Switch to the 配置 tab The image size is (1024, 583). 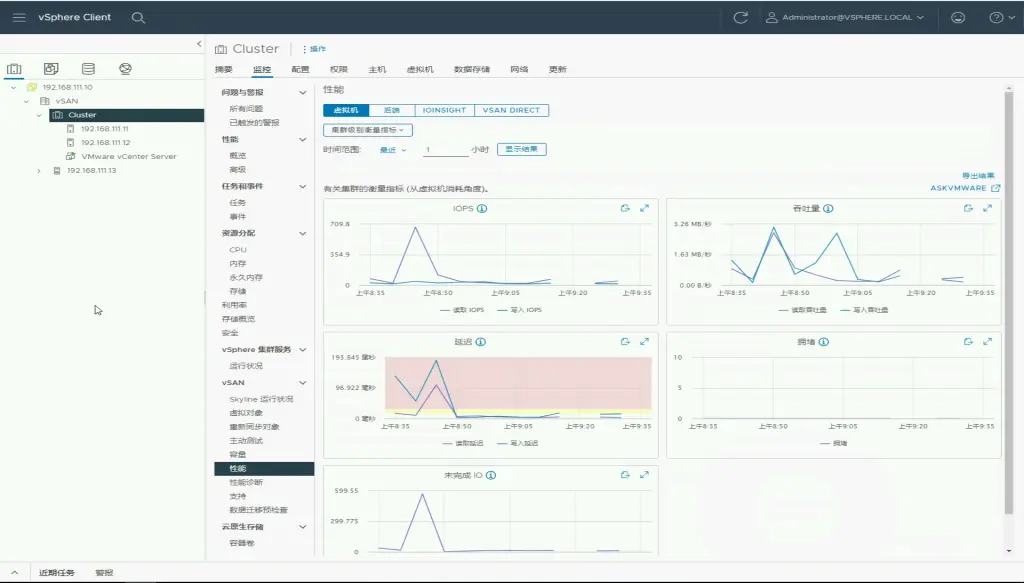click(300, 70)
